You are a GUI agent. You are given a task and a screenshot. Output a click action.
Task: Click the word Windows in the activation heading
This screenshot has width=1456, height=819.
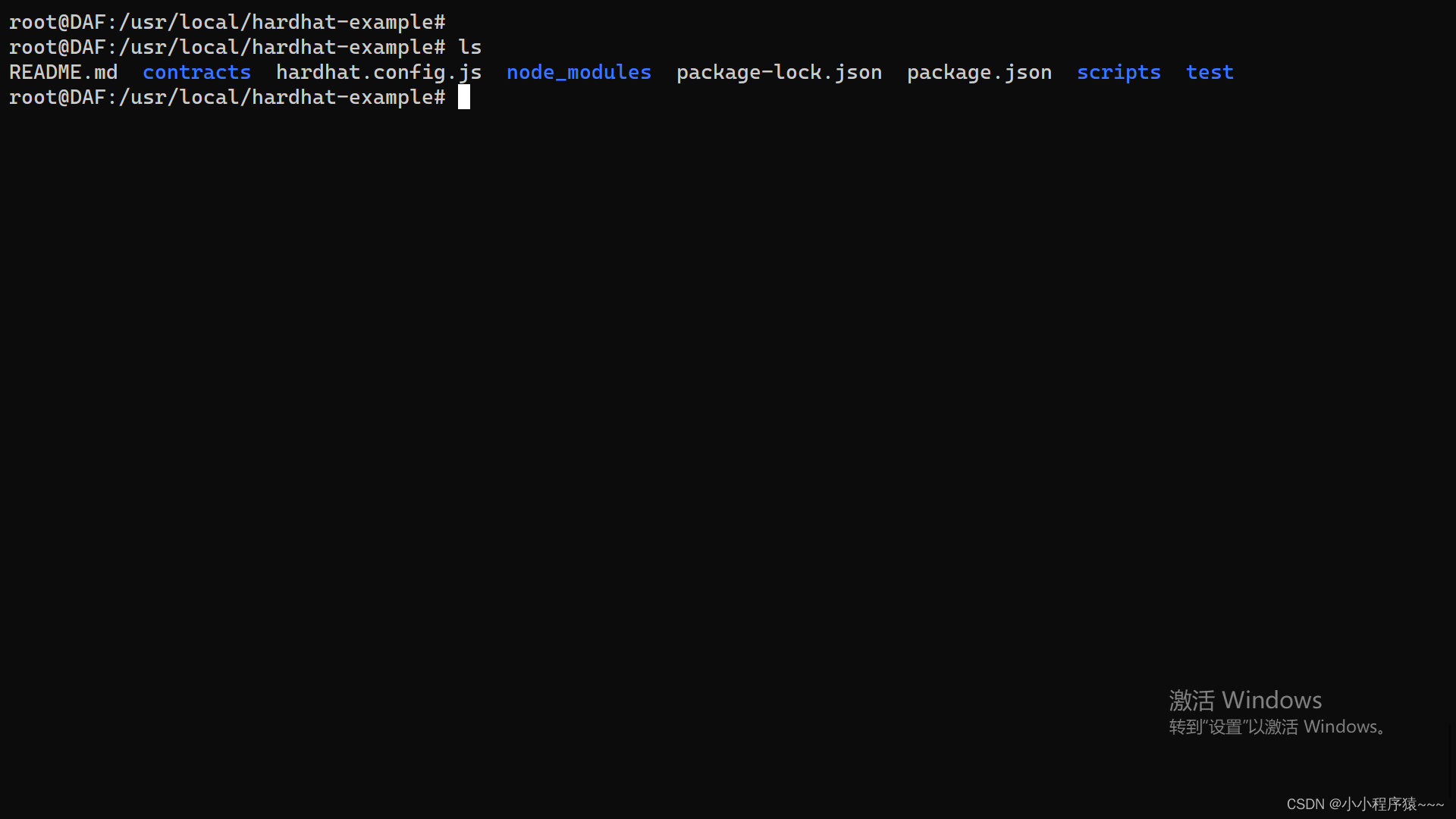pos(1272,700)
